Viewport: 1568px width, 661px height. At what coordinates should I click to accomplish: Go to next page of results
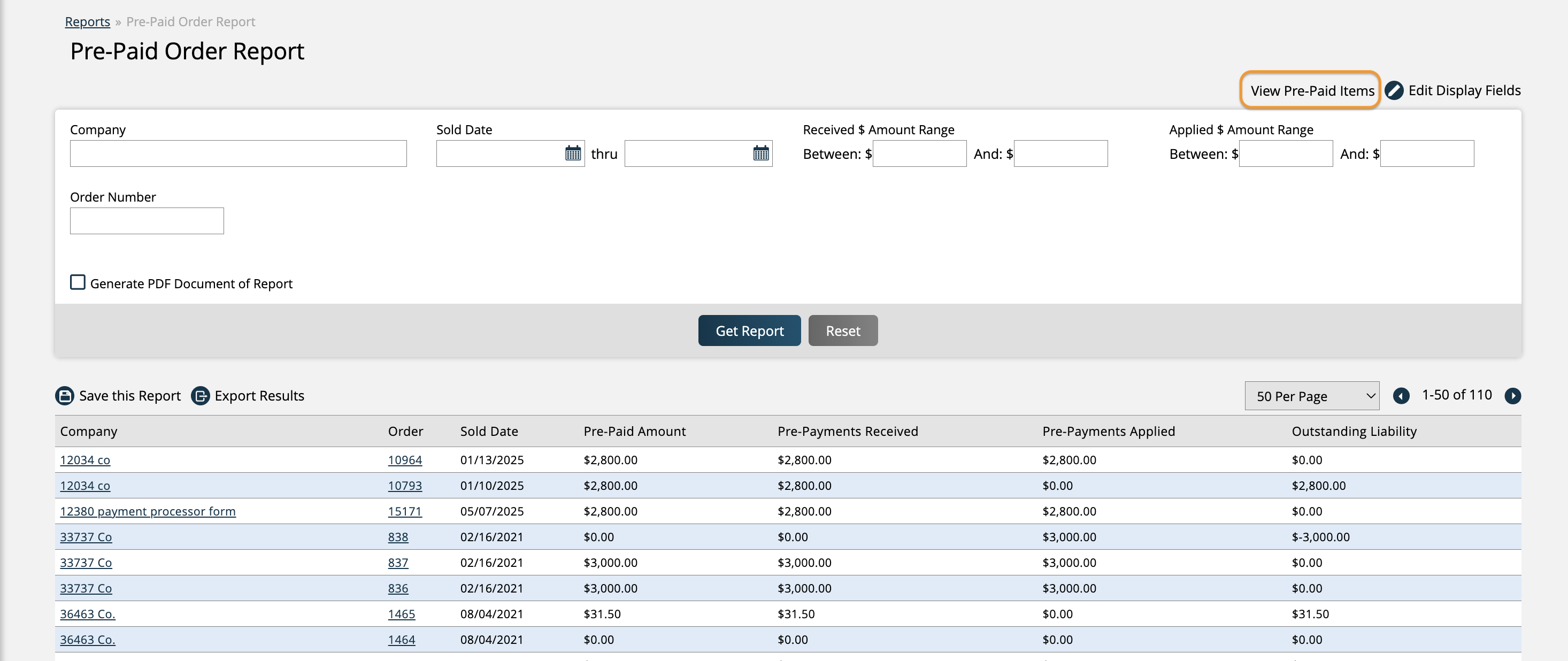(x=1512, y=396)
